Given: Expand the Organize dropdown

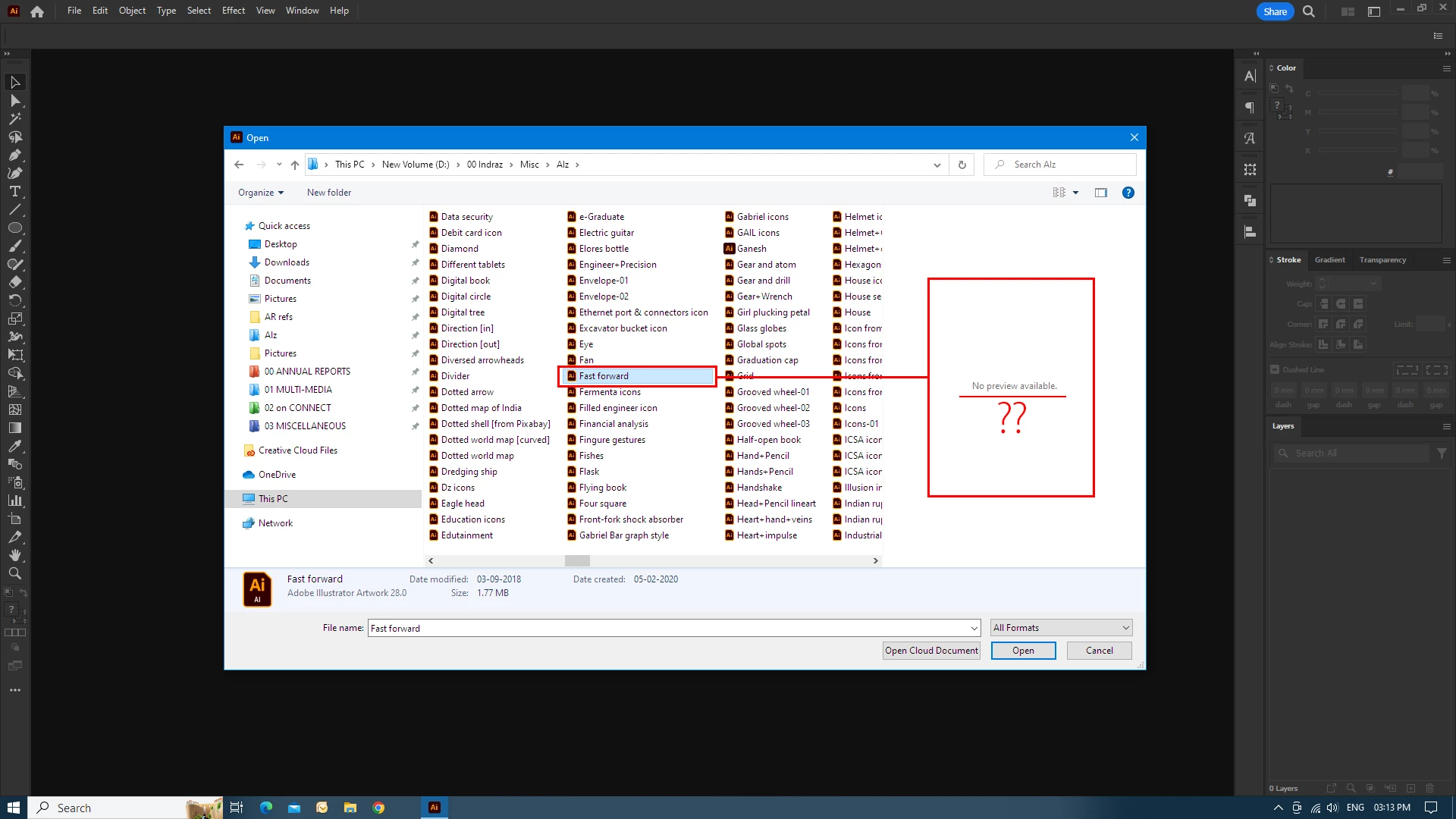Looking at the screenshot, I should [x=260, y=193].
